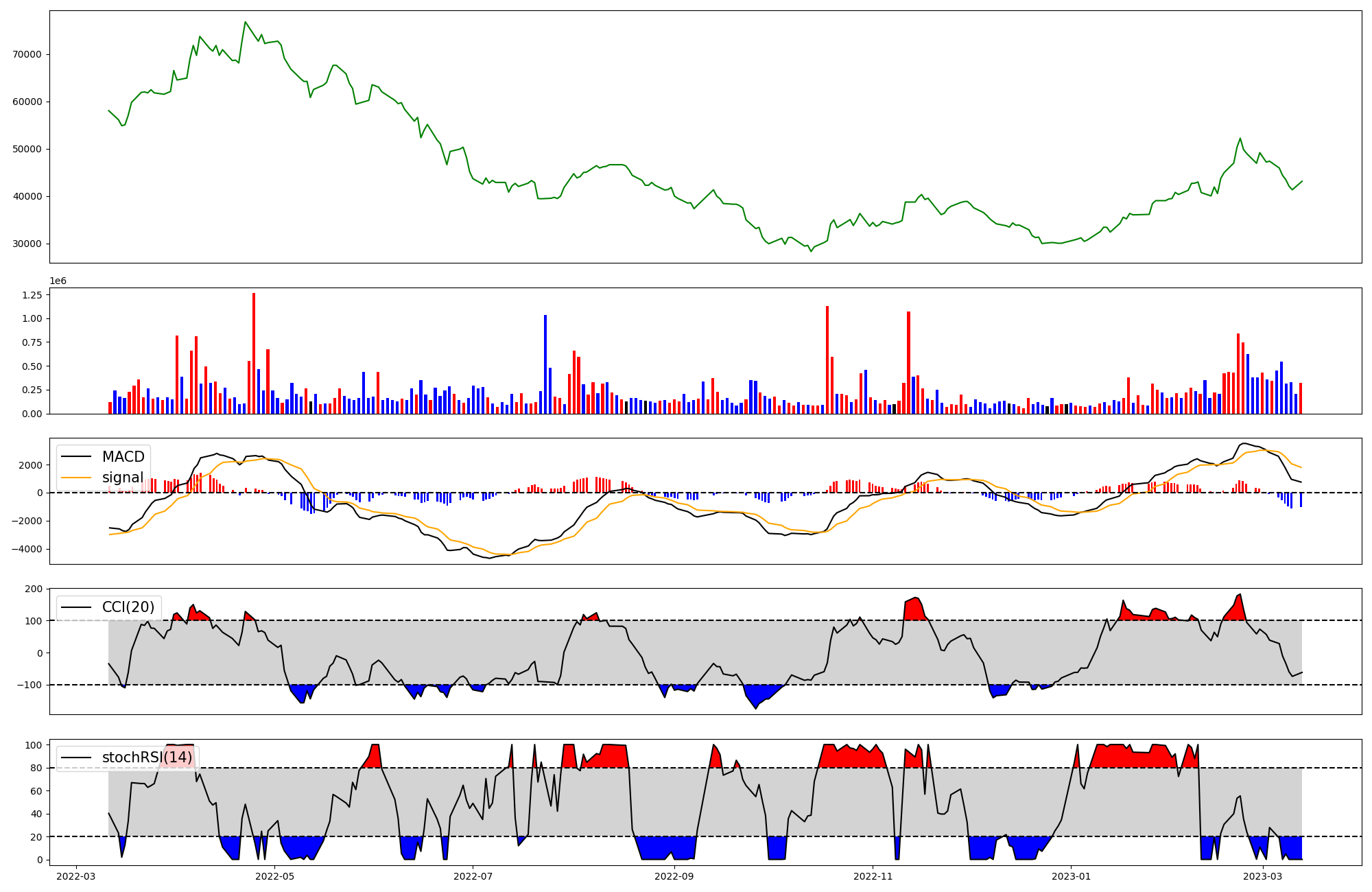
Task: Click the 2022-11 date tick label
Action: [873, 876]
